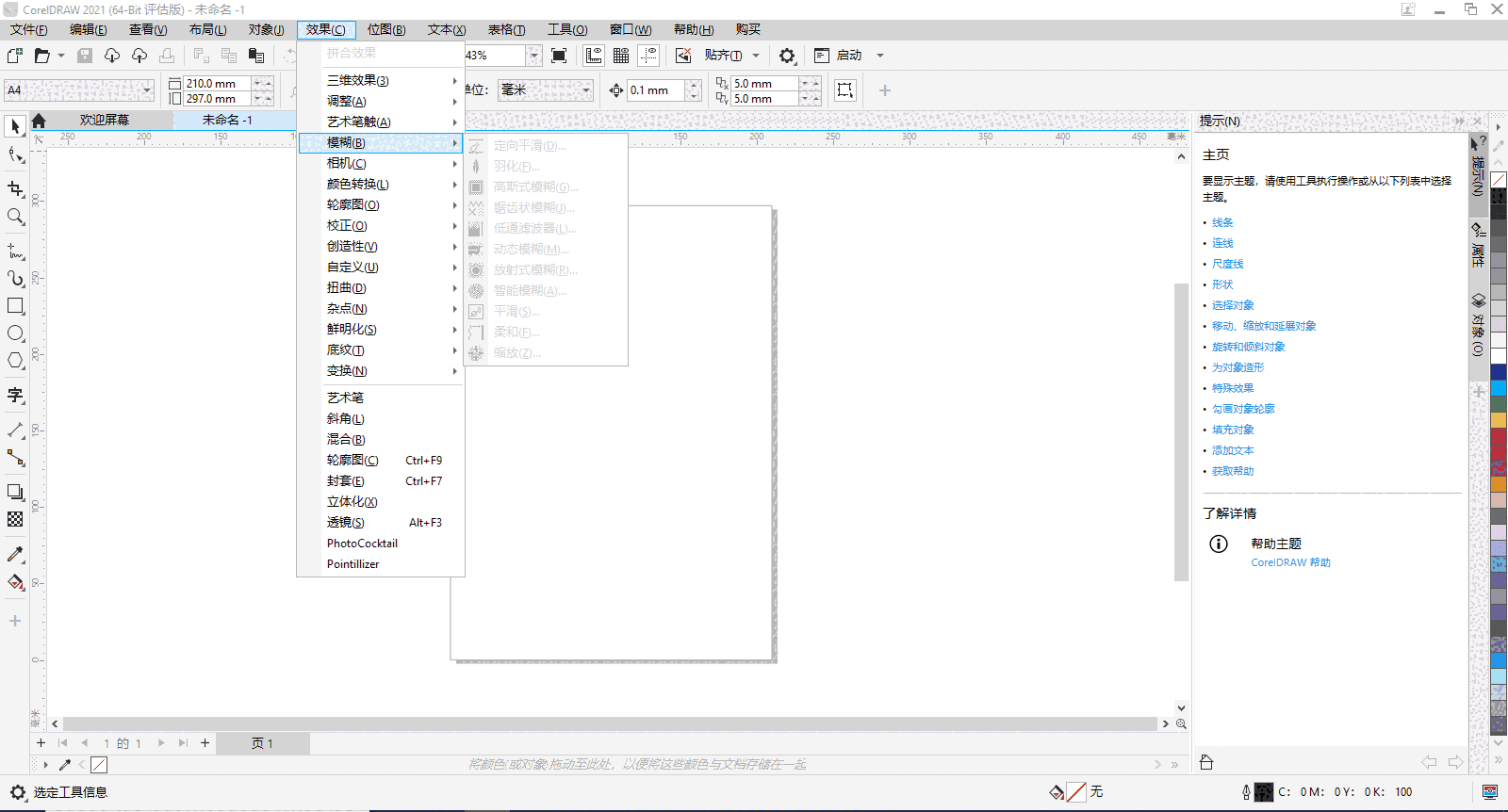Activate the Zoom tool

(x=15, y=217)
